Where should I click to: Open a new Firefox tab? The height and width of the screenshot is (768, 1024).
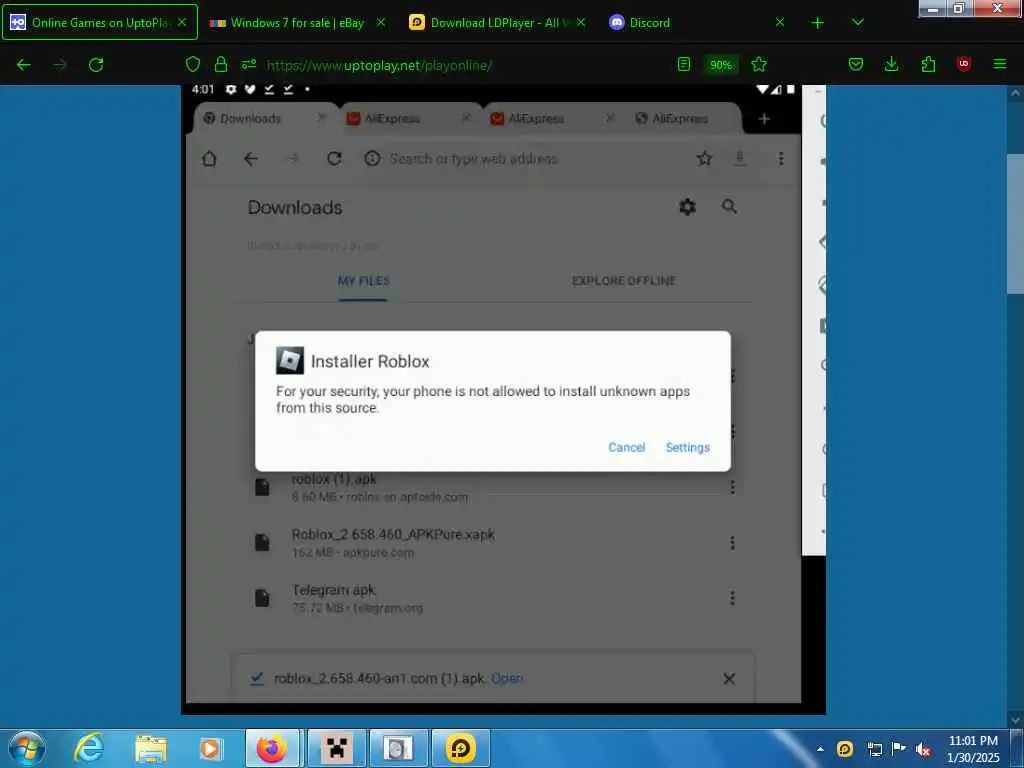(x=817, y=23)
